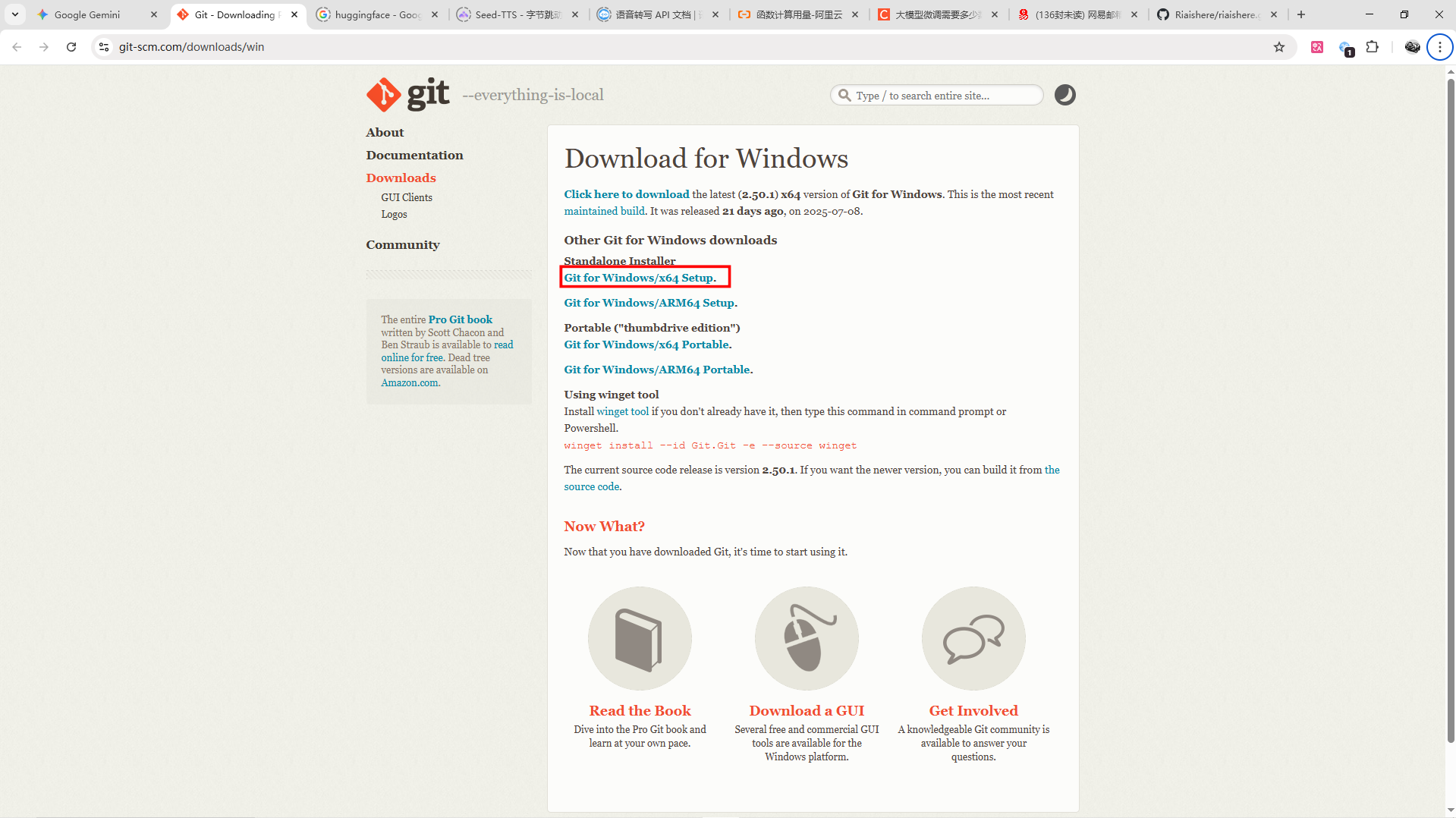The height and width of the screenshot is (818, 1456).
Task: Open the 'Get Involved' heading link
Action: (x=973, y=710)
